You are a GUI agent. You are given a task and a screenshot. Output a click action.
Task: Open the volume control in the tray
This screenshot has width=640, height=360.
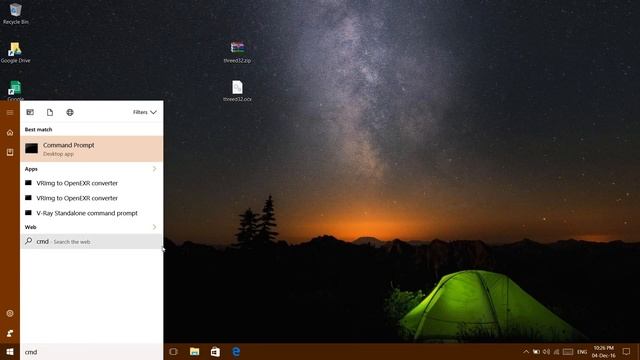[547, 352]
